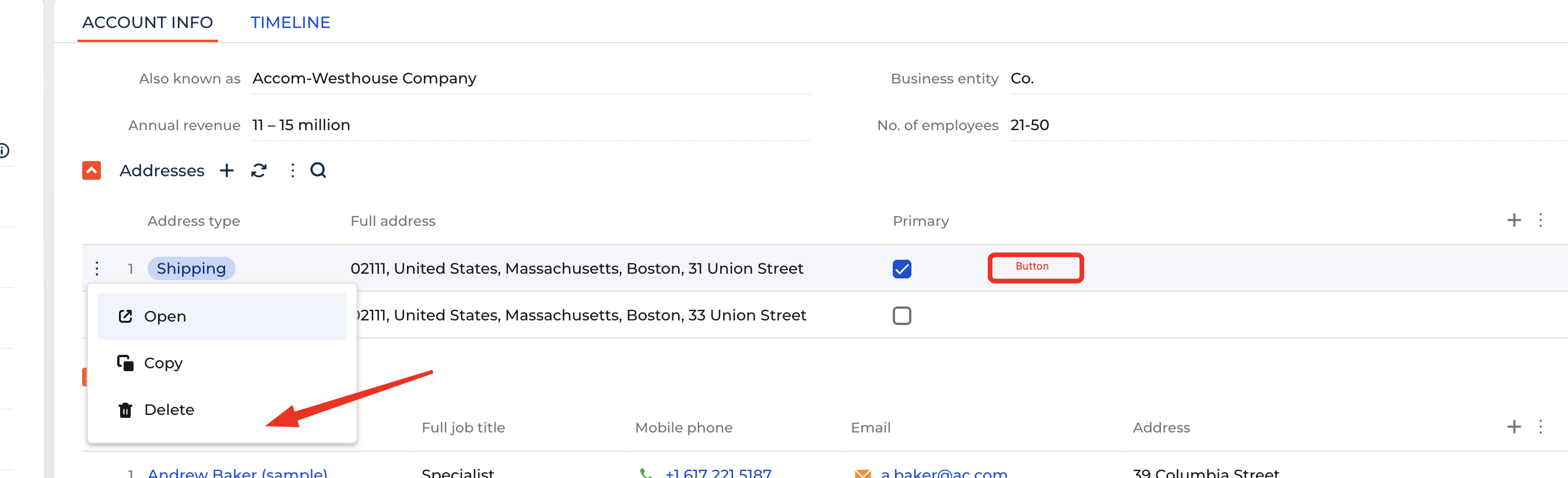Screen dimensions: 1568x478
Task: Edit the Also known as field
Action: click(530, 79)
